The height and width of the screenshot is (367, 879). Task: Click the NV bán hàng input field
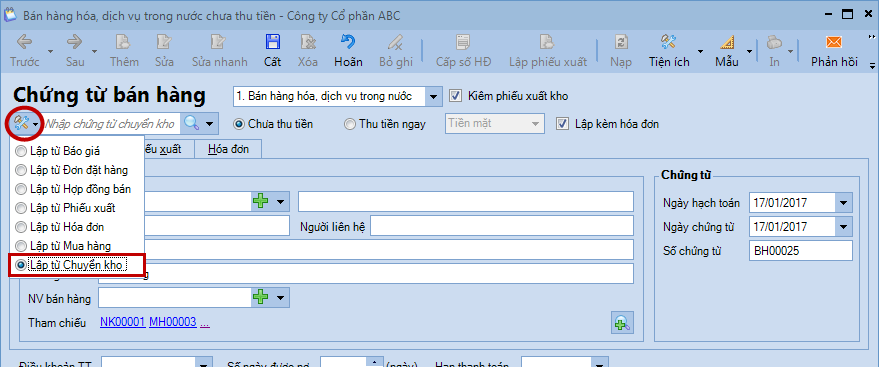tap(175, 297)
